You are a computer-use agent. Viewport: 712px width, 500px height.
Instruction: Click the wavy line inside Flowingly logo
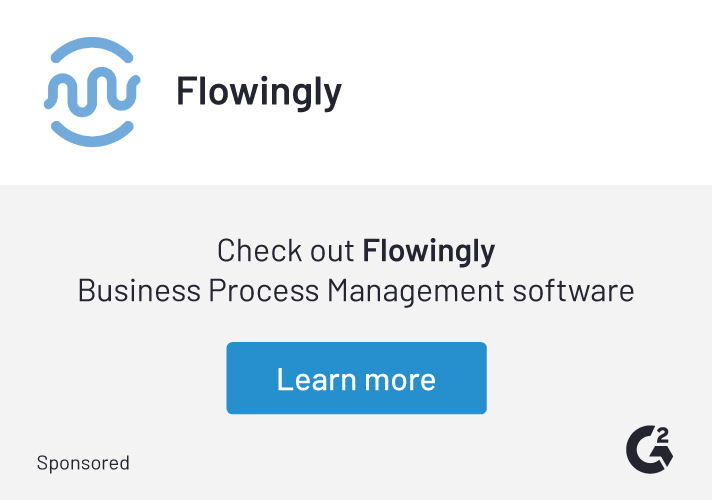pos(92,92)
